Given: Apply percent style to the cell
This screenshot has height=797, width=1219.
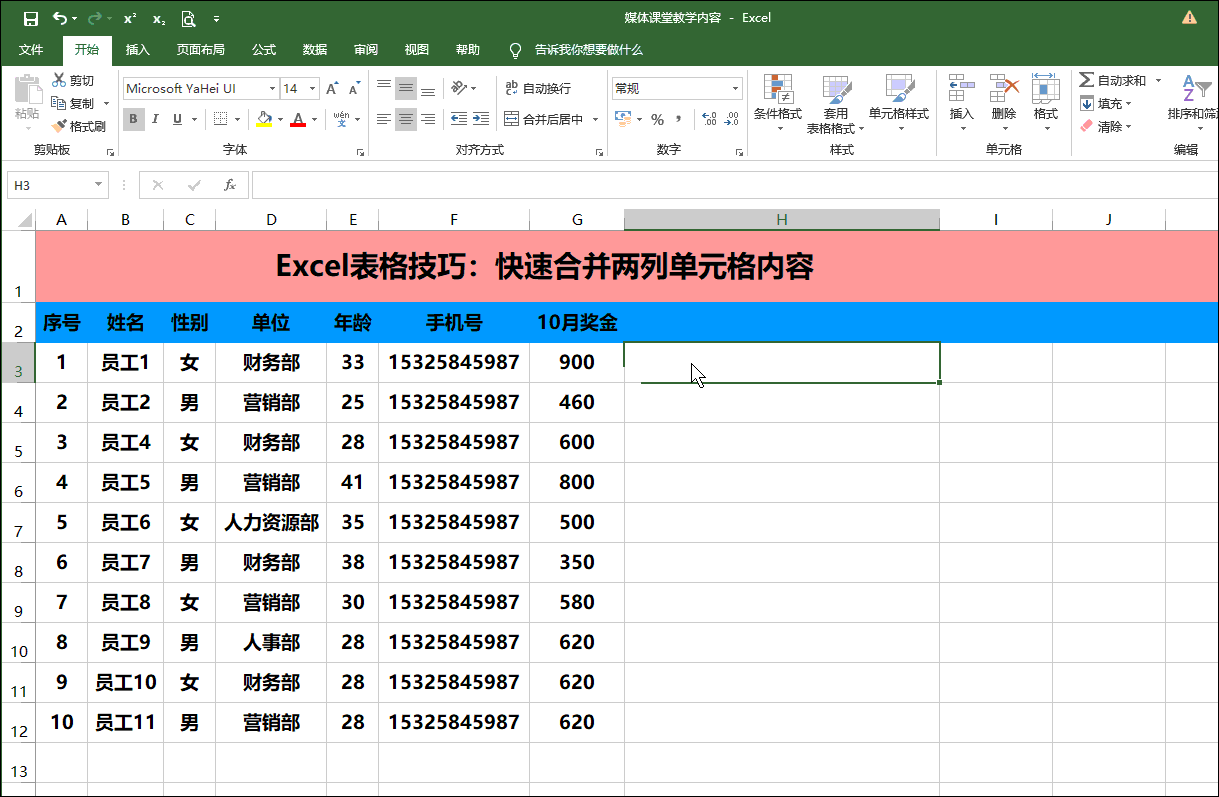Looking at the screenshot, I should (x=657, y=119).
